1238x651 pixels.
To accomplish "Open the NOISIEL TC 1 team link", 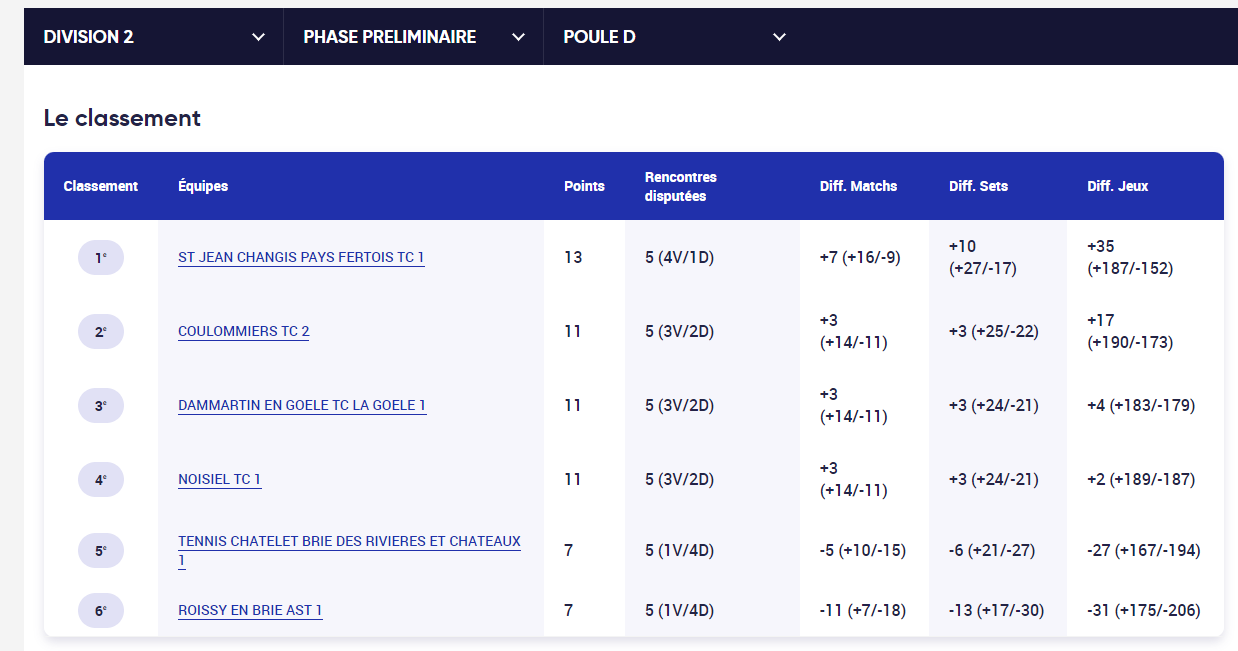I will tap(219, 480).
